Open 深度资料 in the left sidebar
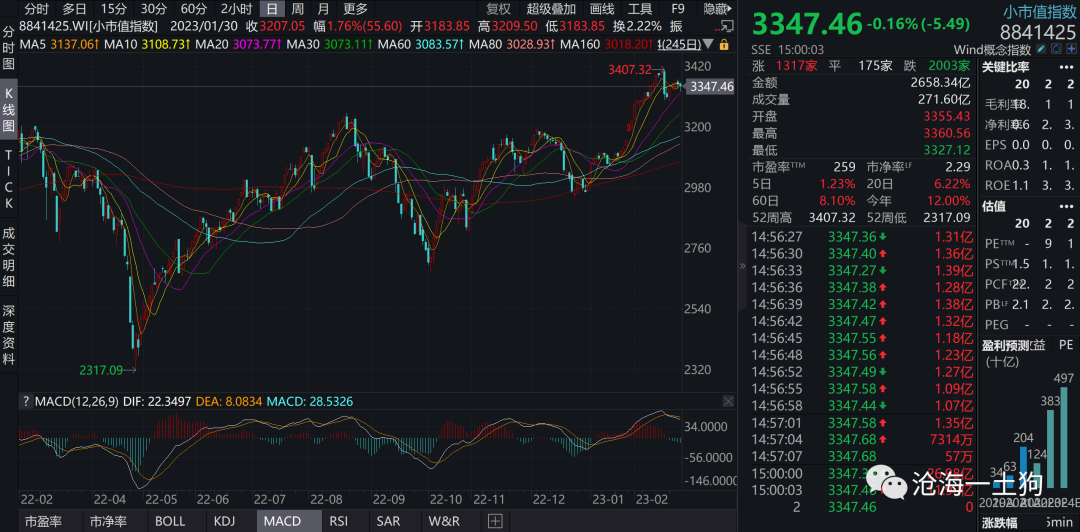 (9, 335)
